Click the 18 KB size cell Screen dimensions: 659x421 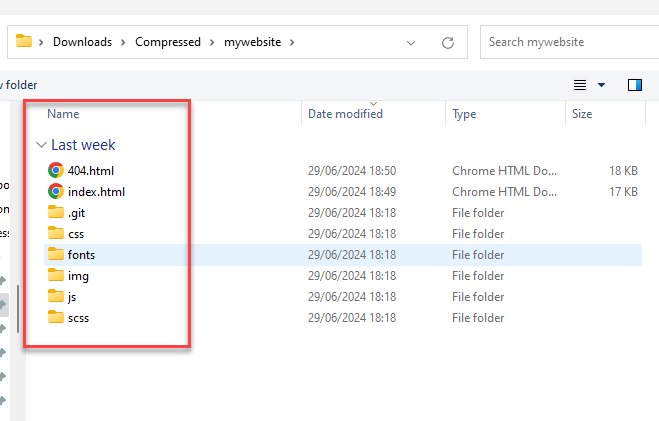(624, 171)
